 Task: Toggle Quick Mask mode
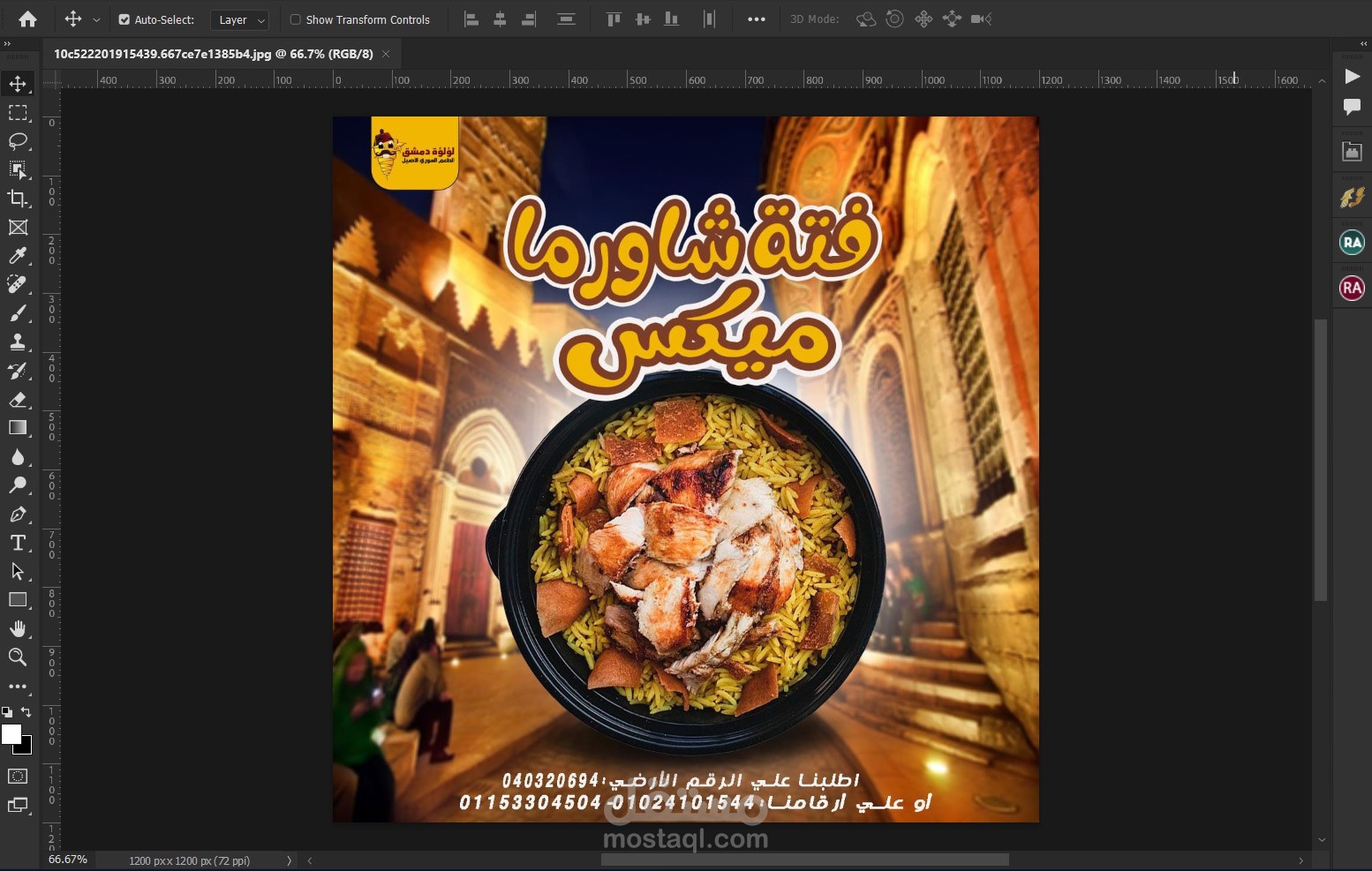[18, 777]
